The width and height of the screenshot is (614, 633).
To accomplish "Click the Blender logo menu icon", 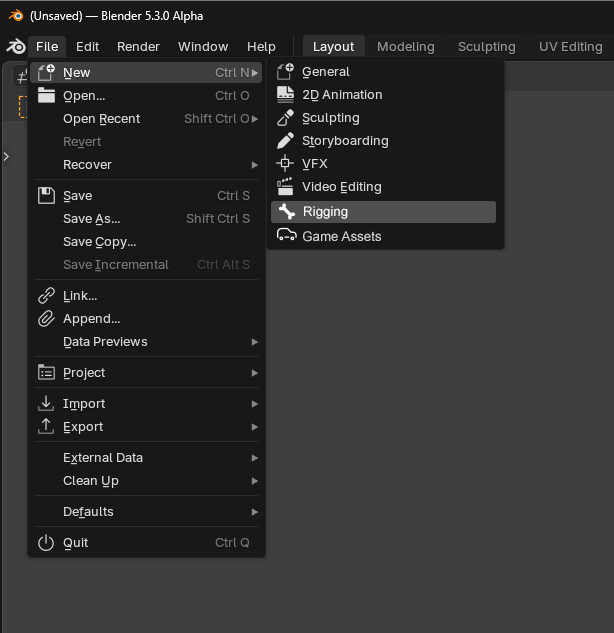I will pyautogui.click(x=16, y=47).
